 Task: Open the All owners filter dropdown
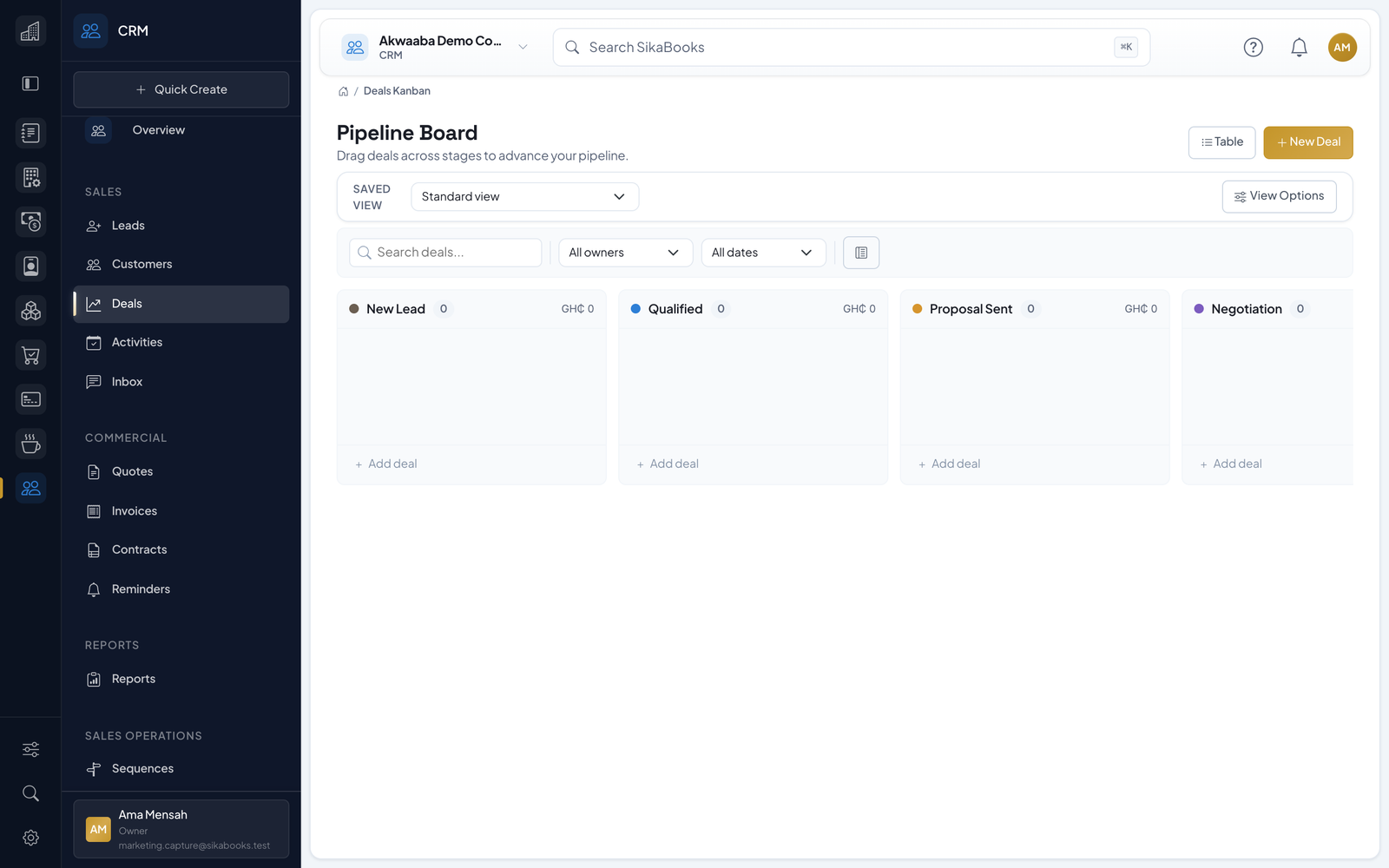625,253
